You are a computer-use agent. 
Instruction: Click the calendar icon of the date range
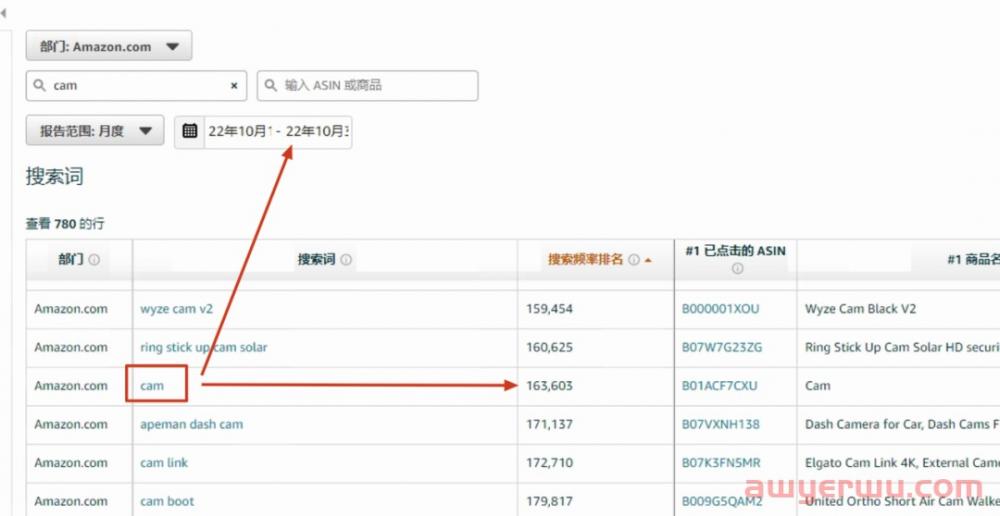click(189, 131)
